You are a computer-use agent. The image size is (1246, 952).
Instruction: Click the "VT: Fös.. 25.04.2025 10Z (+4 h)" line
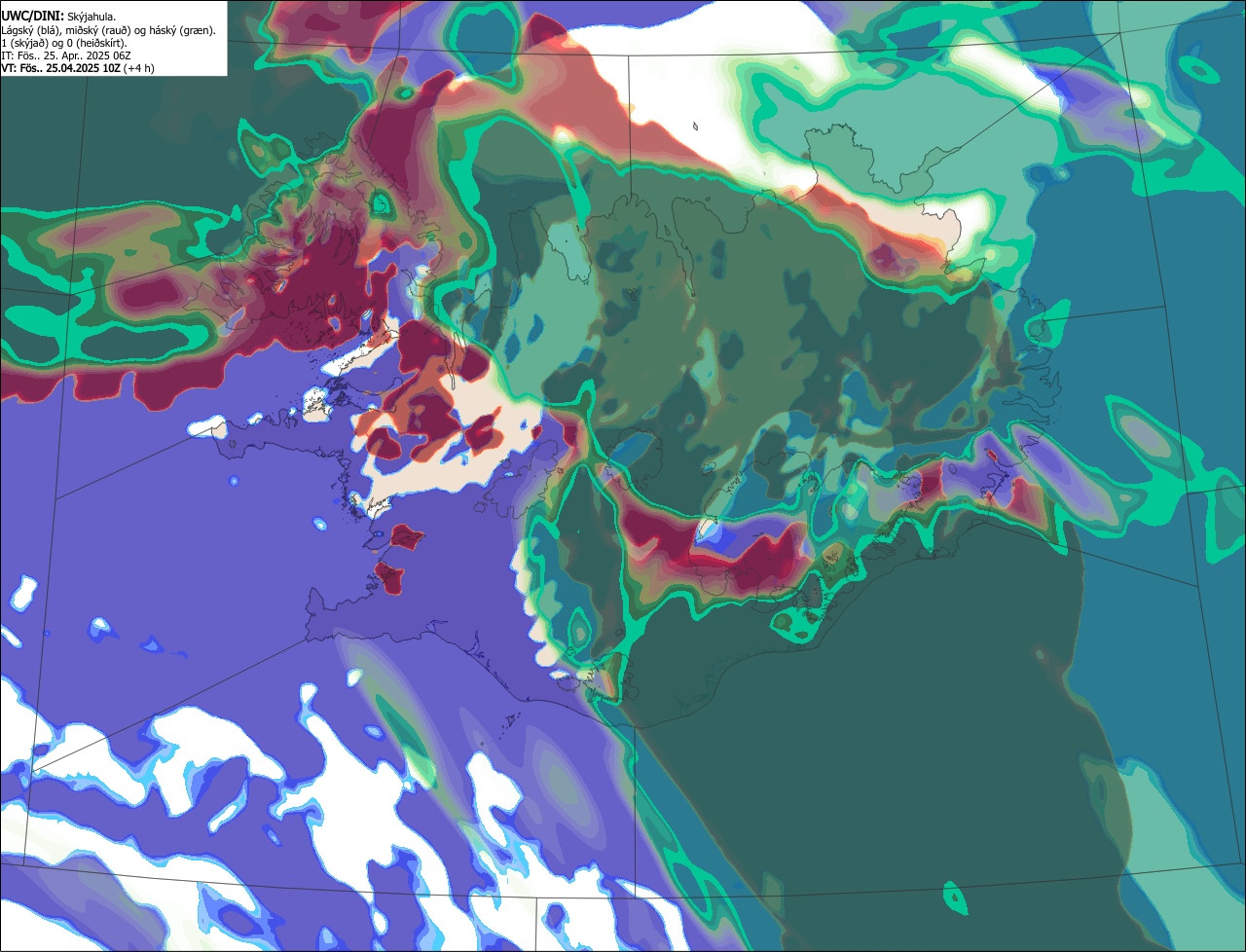(78, 68)
